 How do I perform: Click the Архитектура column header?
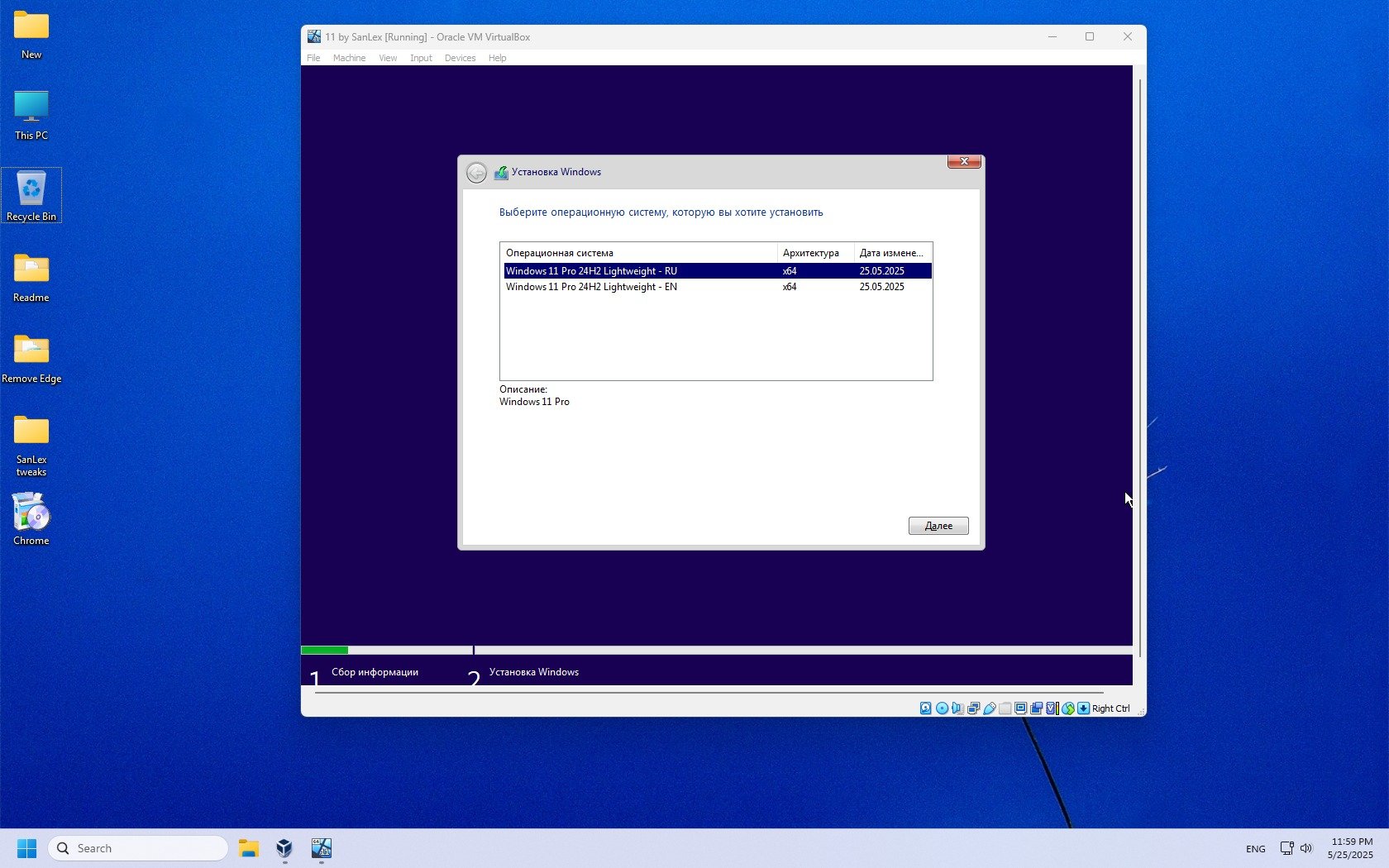coord(811,253)
